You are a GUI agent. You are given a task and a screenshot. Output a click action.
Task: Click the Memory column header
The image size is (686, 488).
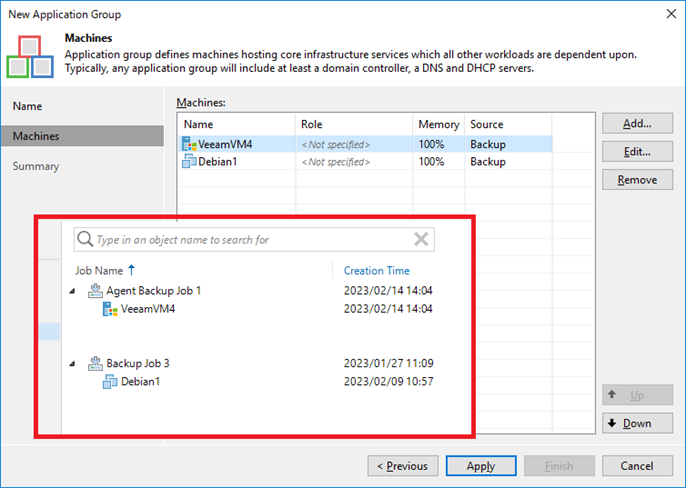tap(439, 124)
